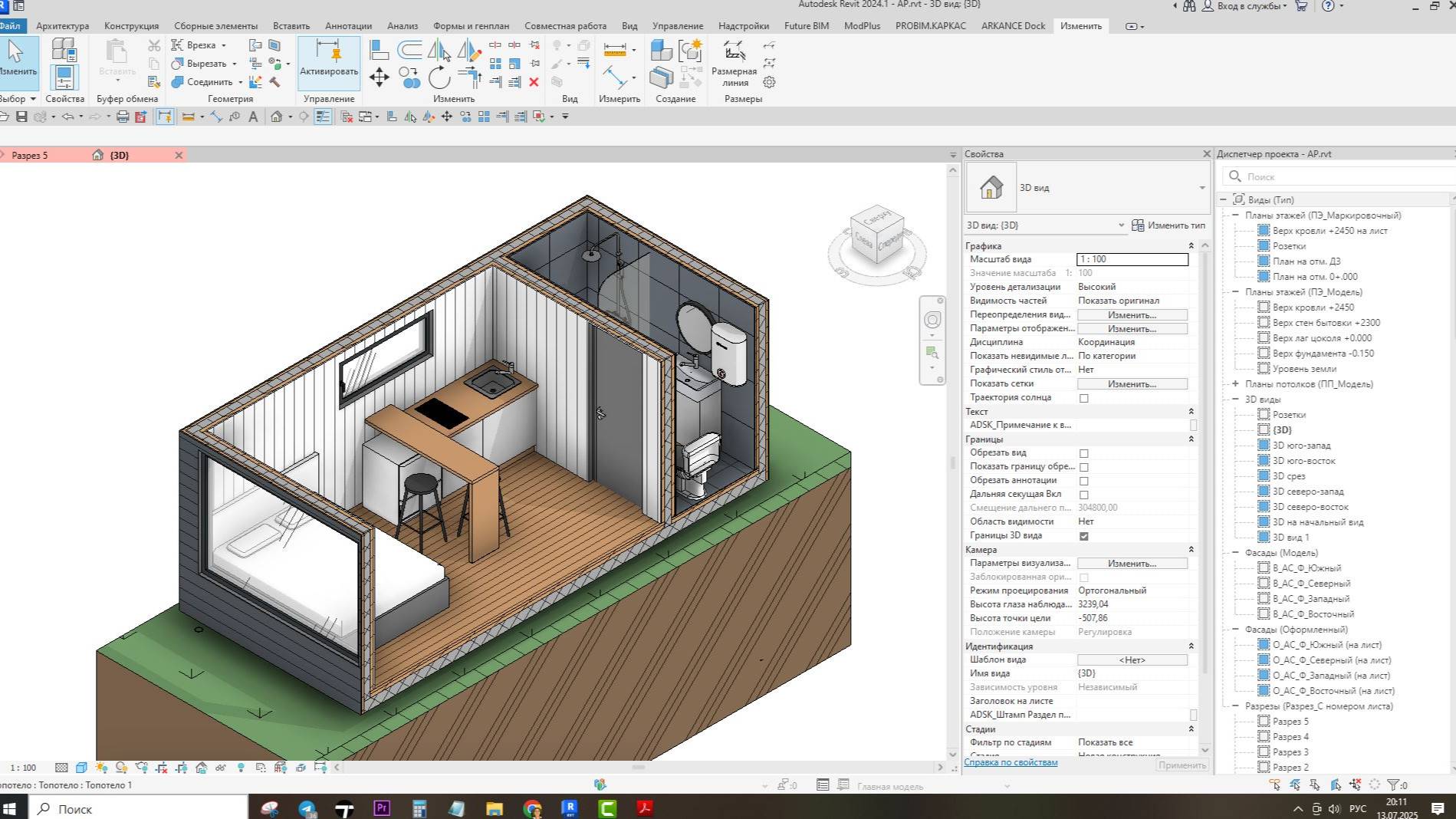The image size is (1456, 819).
Task: Expand Планы потолков in Project Browser
Action: point(1235,383)
